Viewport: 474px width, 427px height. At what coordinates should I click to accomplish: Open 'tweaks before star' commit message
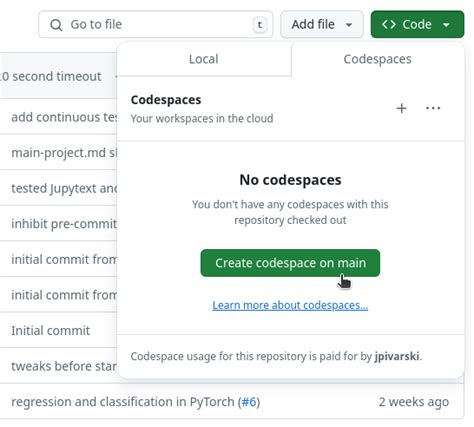point(64,366)
